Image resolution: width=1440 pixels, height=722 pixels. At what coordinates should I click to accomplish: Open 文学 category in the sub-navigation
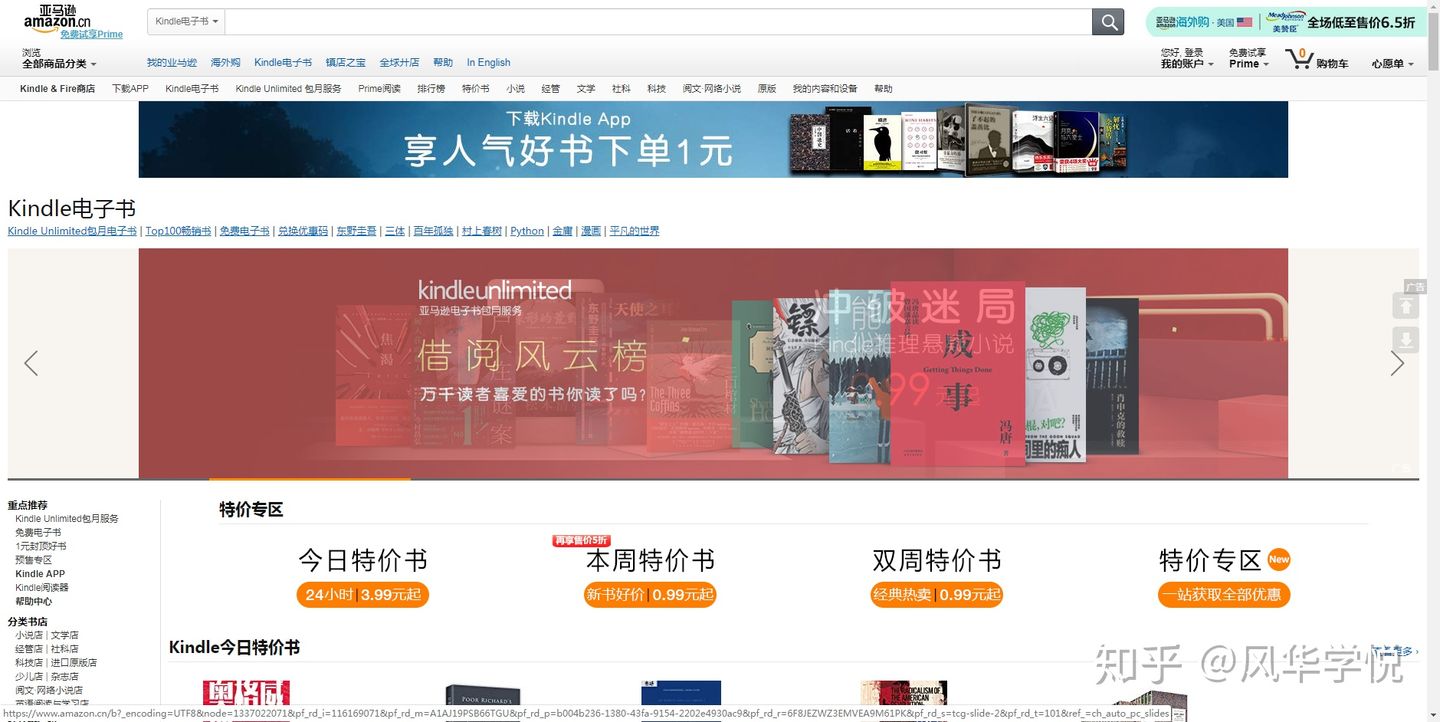coord(586,89)
